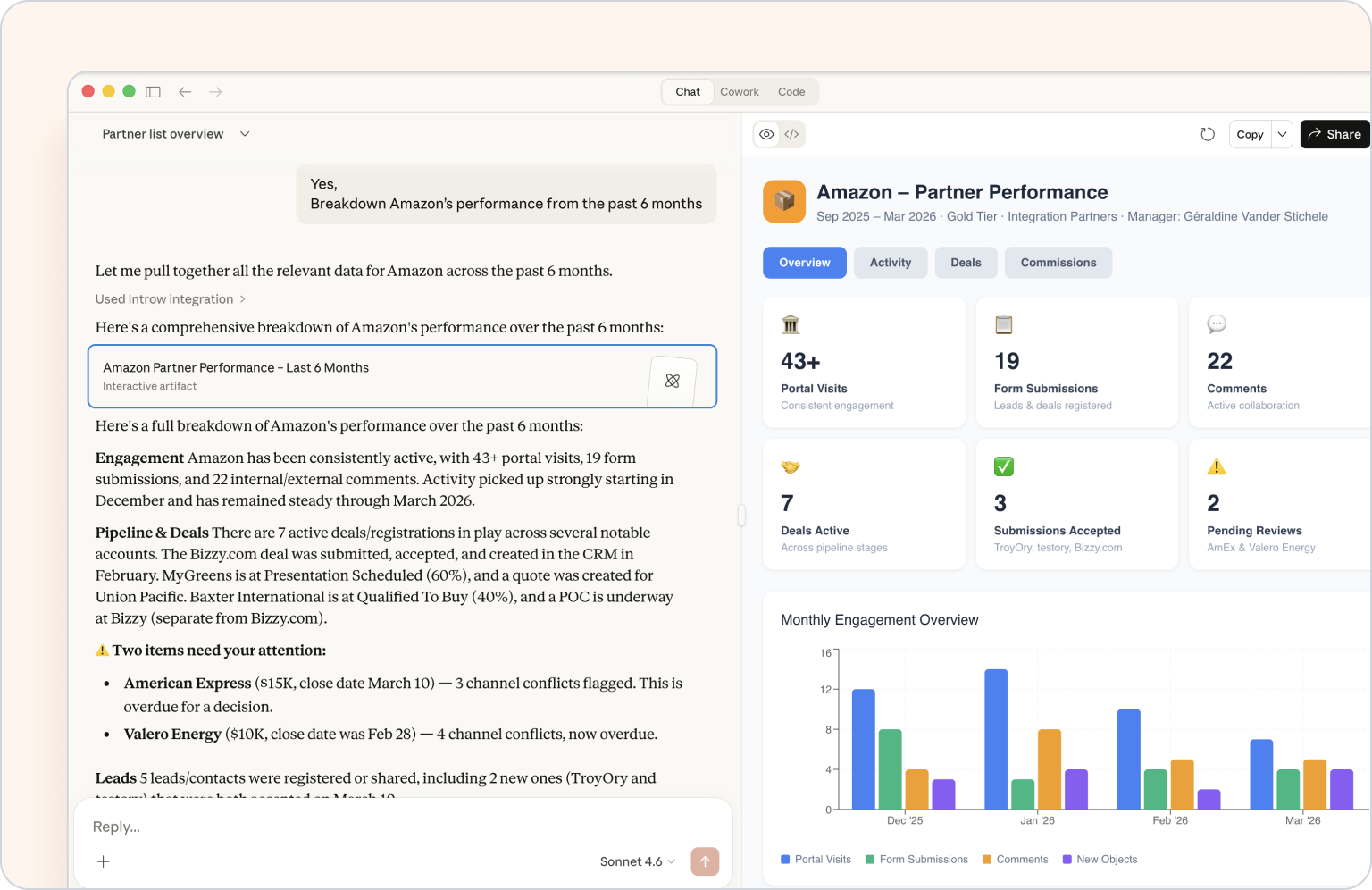Click the refresh icon above the artifact

point(1208,133)
